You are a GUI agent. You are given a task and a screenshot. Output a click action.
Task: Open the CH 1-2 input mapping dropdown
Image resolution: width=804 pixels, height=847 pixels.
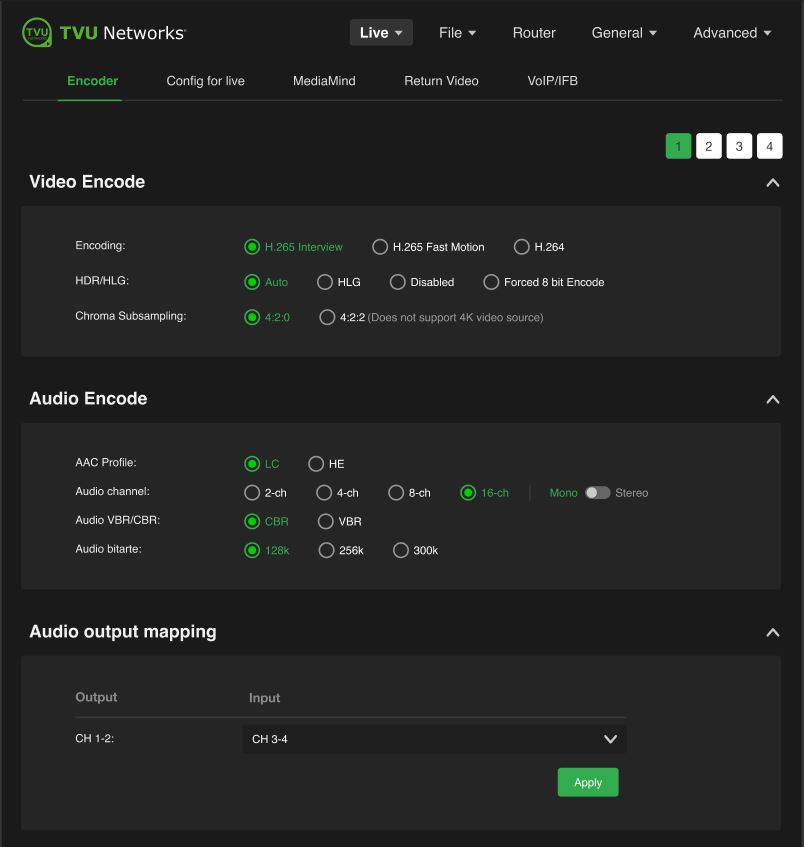click(433, 737)
